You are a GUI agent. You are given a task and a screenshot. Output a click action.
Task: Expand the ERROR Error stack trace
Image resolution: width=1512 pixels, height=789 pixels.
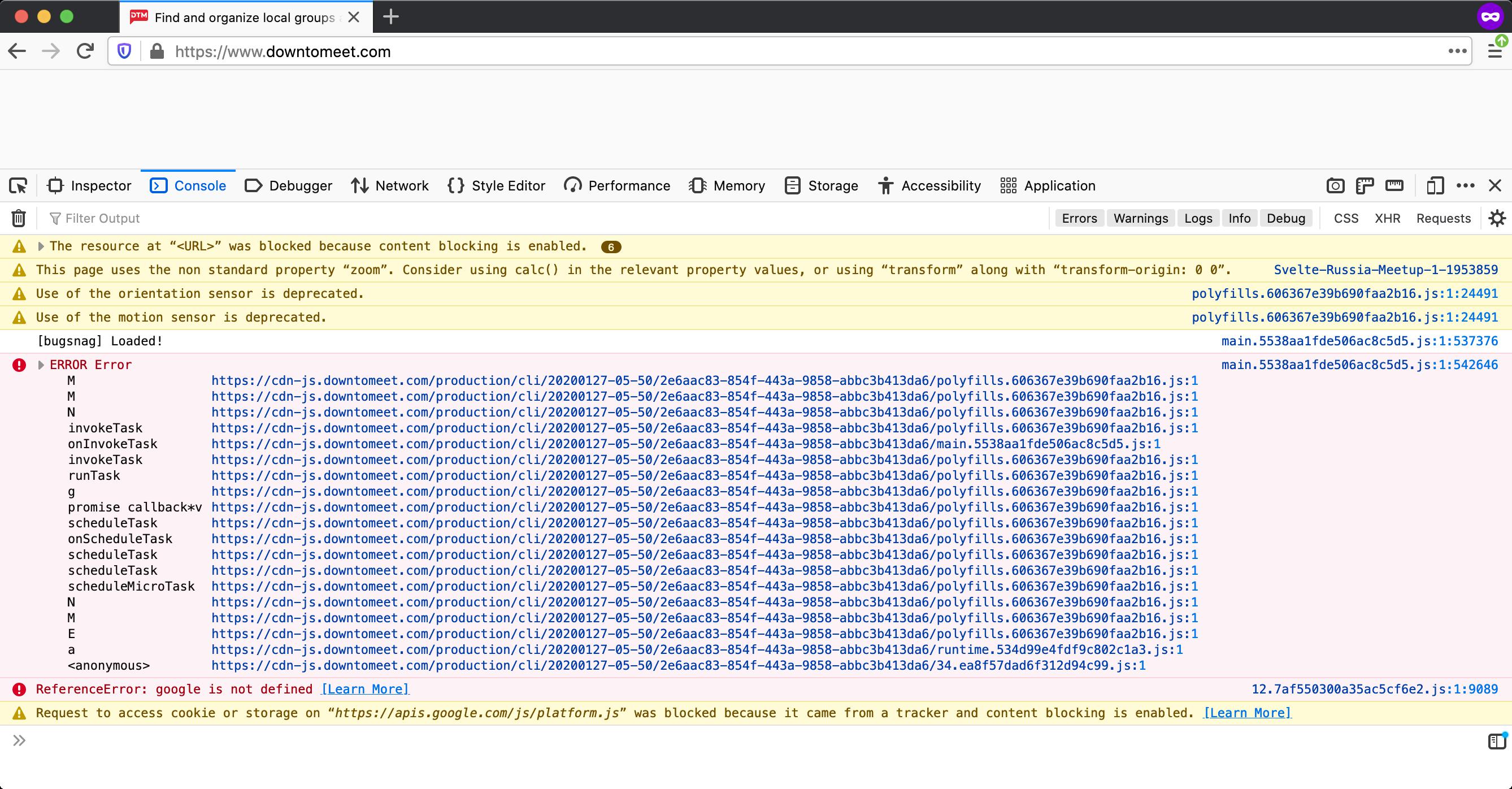[40, 364]
